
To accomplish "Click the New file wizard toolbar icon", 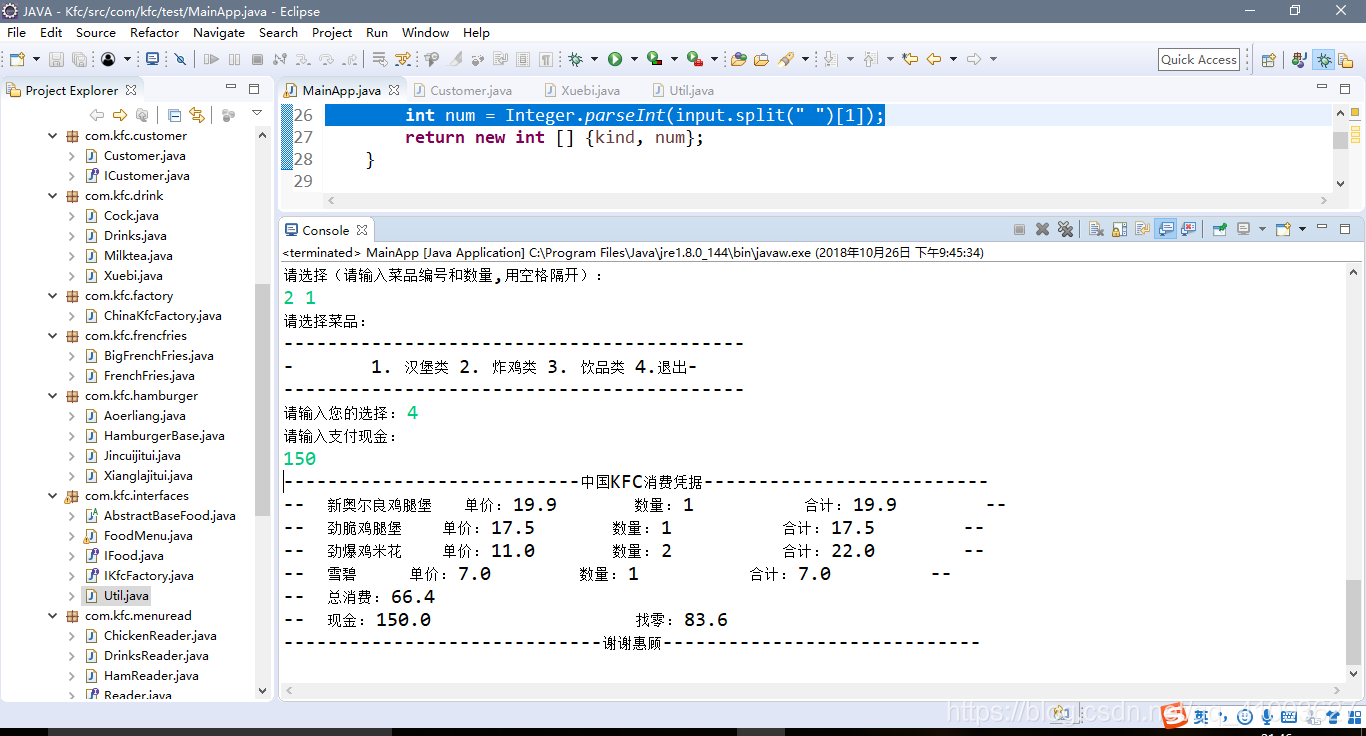I will [x=17, y=59].
